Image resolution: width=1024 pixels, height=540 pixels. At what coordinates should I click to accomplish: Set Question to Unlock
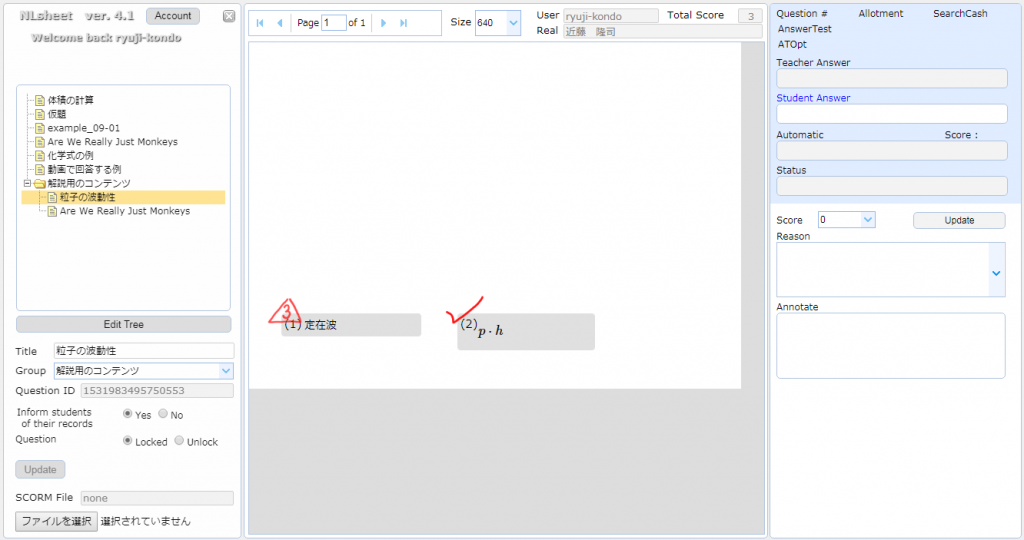[x=179, y=441]
